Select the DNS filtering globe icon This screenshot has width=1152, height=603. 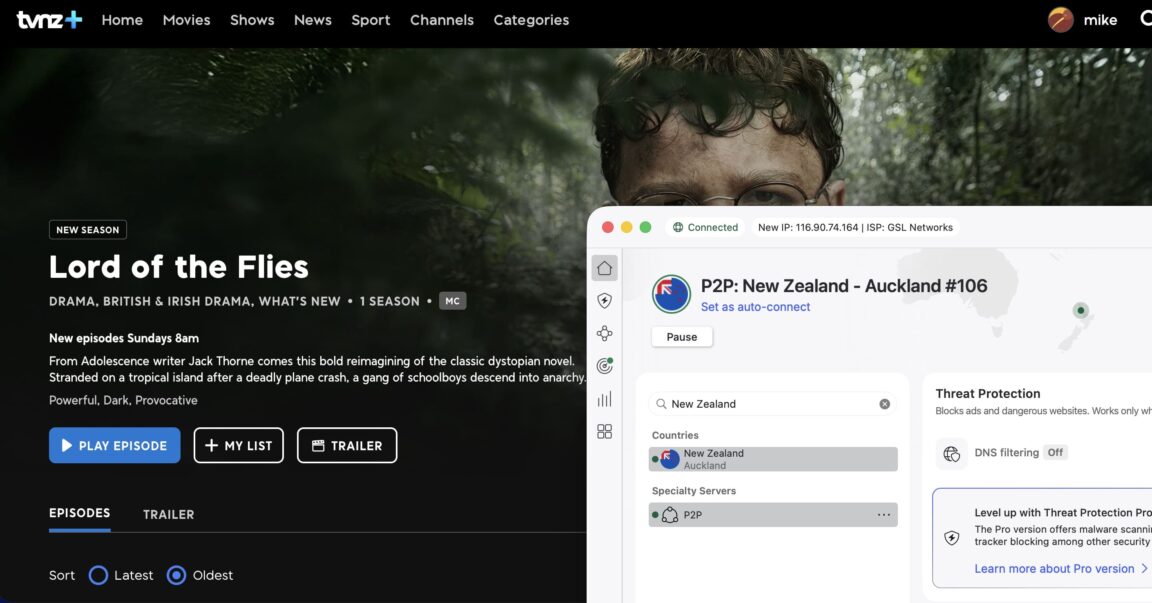point(951,453)
